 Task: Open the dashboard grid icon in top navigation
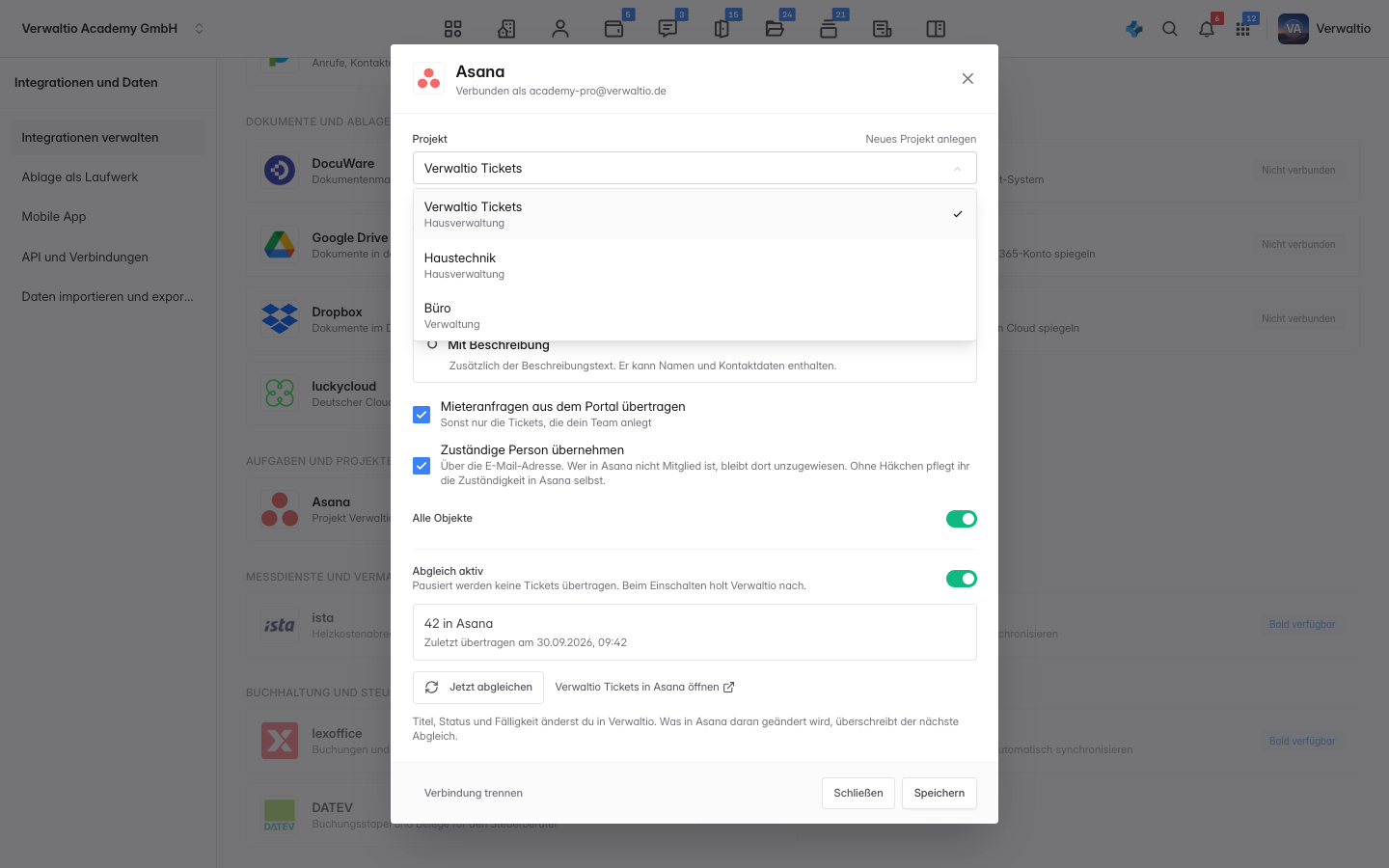[453, 29]
